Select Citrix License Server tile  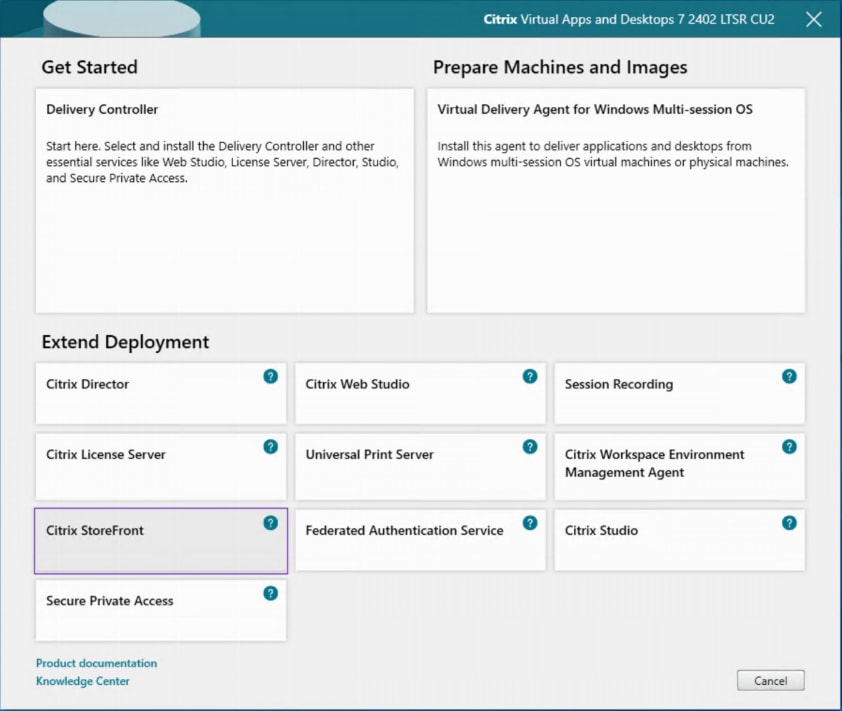[161, 467]
